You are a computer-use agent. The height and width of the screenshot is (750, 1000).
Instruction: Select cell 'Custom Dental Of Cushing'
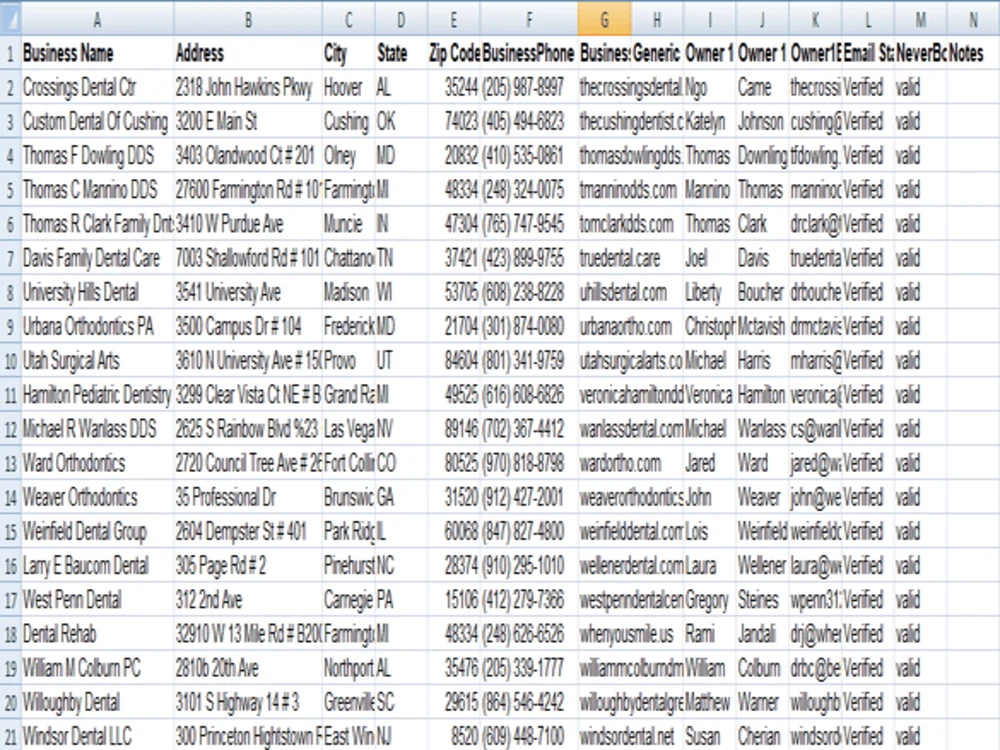(96, 121)
